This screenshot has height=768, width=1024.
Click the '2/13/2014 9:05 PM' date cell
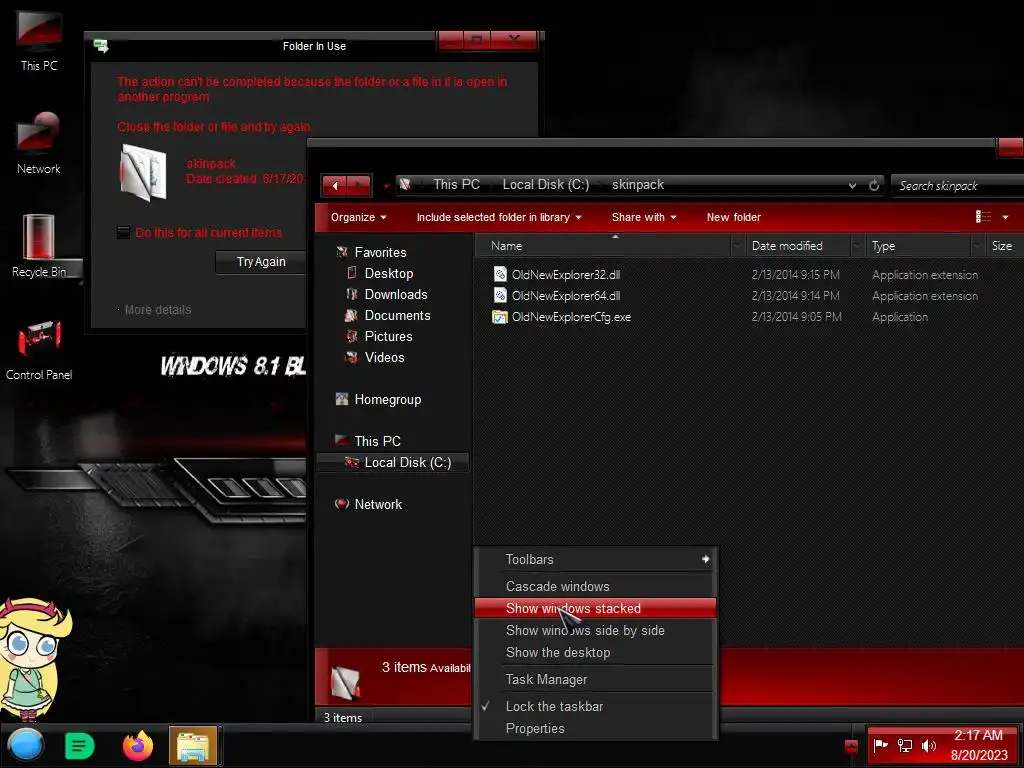796,317
